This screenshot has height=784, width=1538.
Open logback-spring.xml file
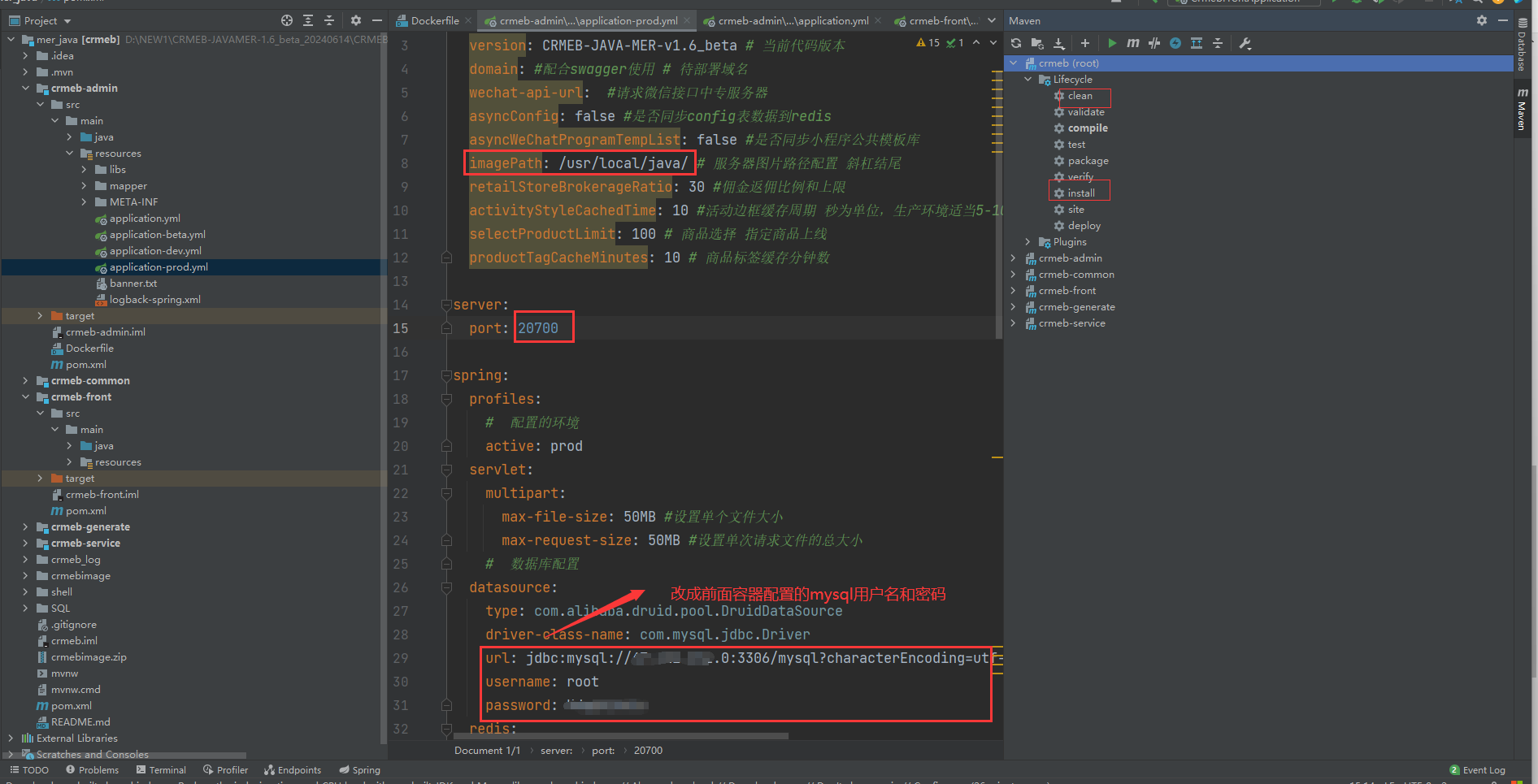pos(154,300)
